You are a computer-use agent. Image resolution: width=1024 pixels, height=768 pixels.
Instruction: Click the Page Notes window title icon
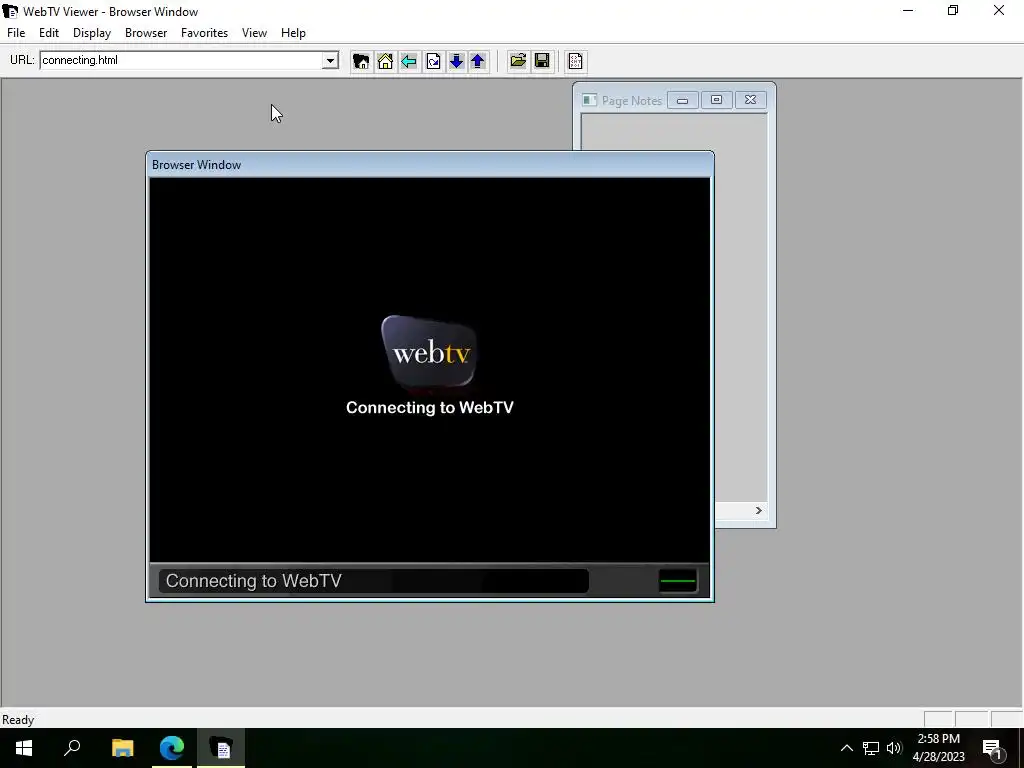(590, 100)
